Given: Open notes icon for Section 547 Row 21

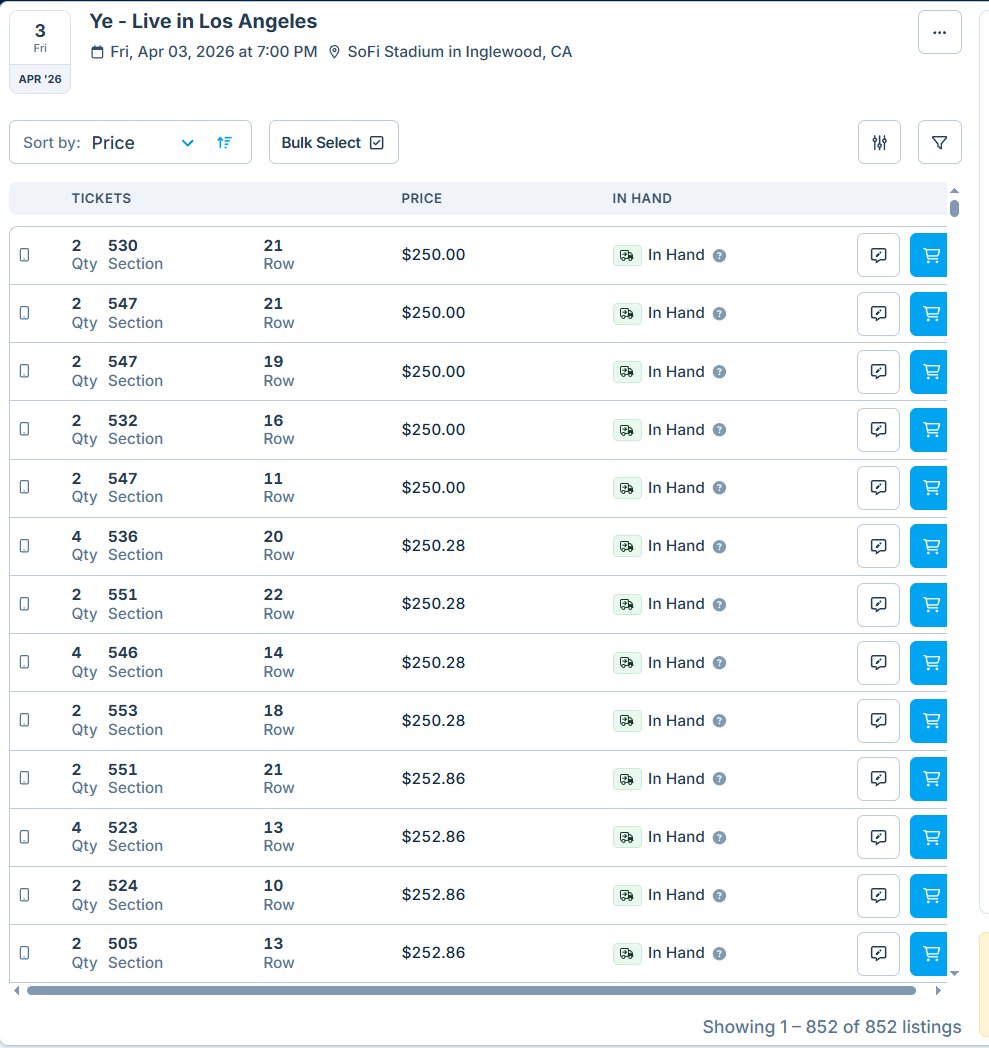Looking at the screenshot, I should tap(878, 313).
